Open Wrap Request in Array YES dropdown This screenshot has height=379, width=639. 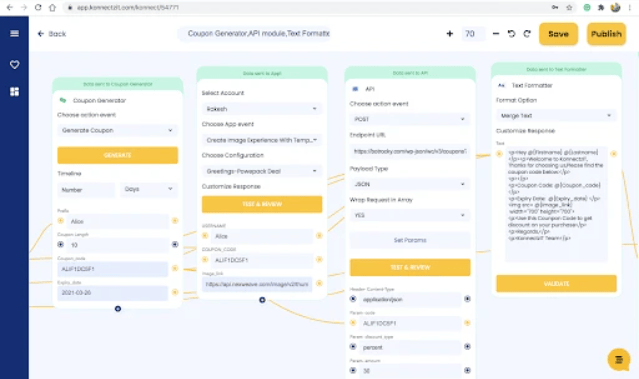point(410,215)
